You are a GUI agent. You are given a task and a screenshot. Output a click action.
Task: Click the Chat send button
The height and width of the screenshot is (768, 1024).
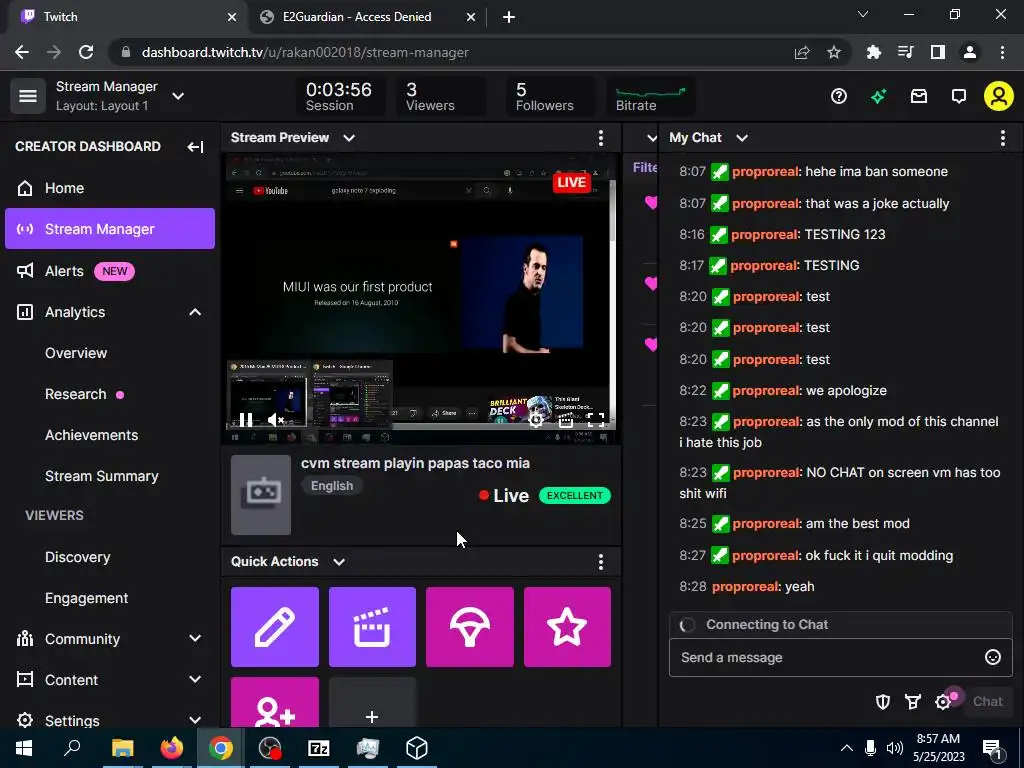(987, 701)
